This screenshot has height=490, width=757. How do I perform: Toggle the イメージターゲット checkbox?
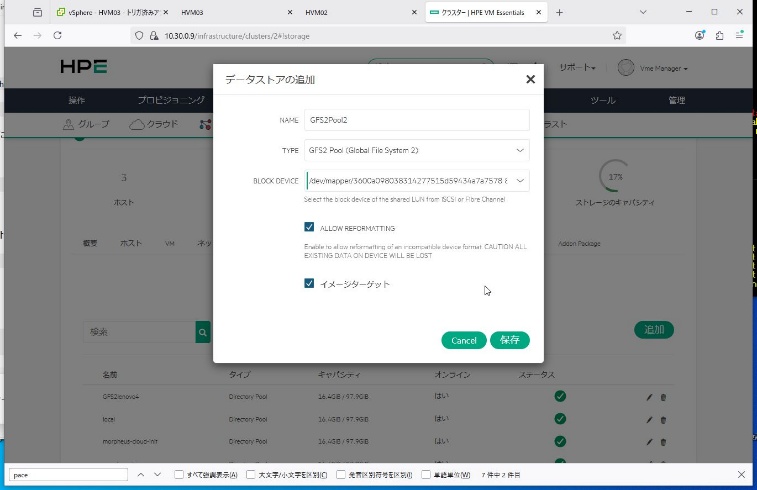click(x=310, y=284)
